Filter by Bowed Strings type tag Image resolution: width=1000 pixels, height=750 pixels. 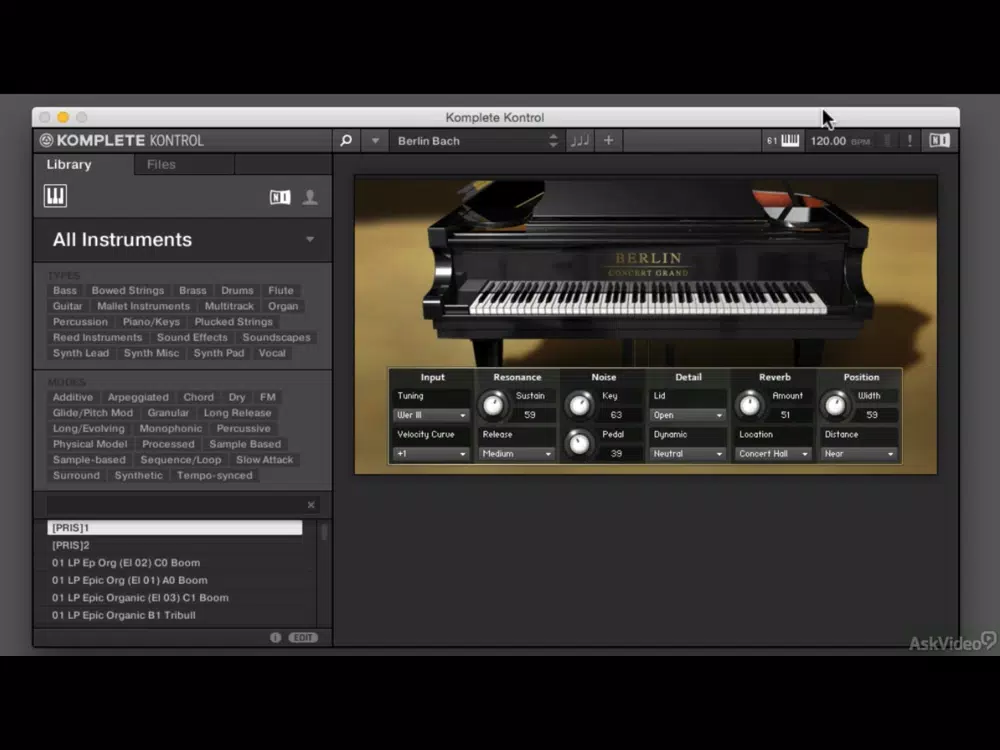(x=128, y=290)
